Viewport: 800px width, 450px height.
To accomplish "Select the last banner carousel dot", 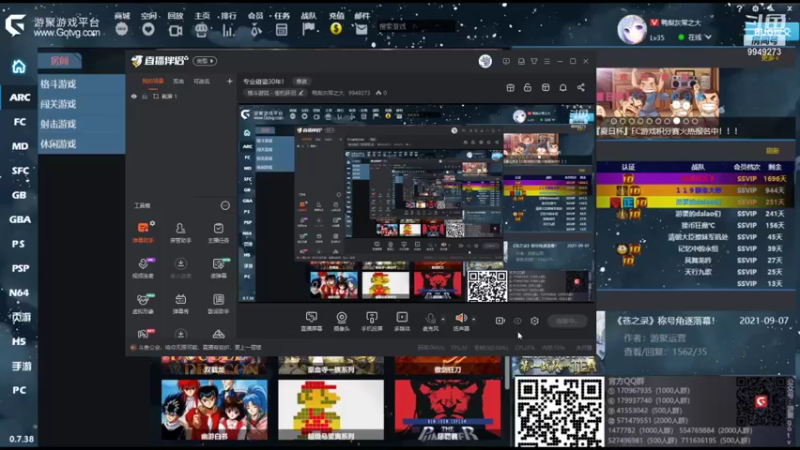I will click(x=694, y=121).
